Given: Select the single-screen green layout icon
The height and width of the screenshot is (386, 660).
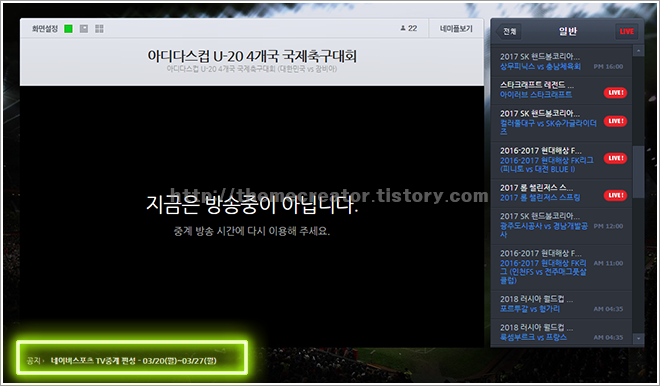Looking at the screenshot, I should (x=68, y=29).
